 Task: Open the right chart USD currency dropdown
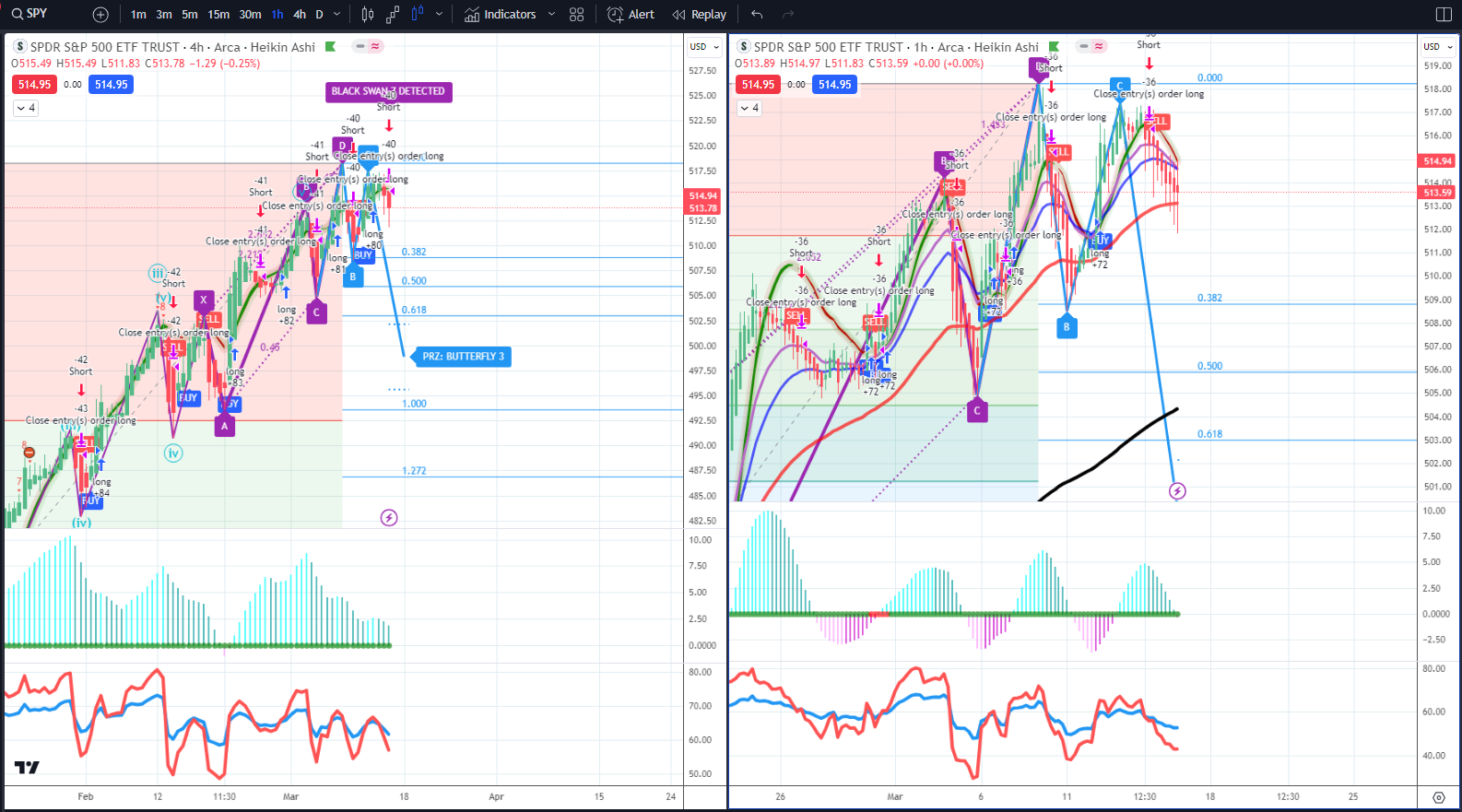click(x=1437, y=47)
